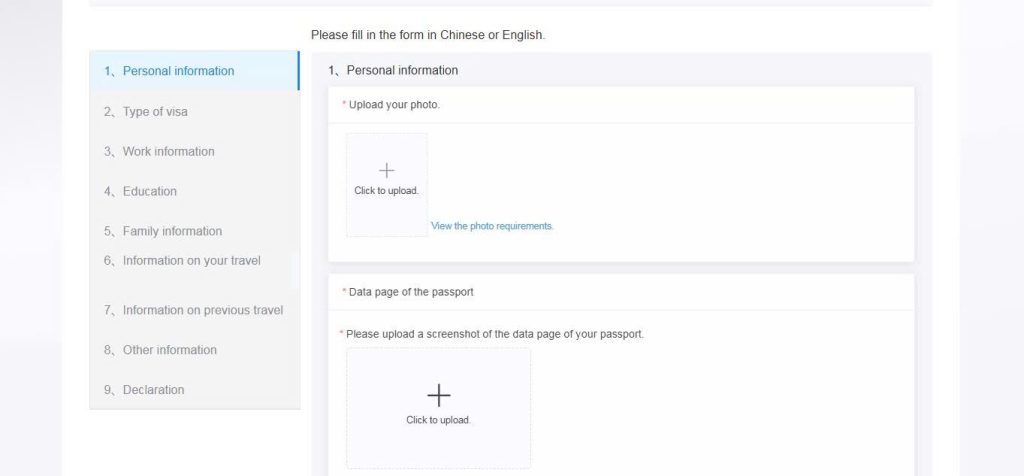Click the 'fill in the form in Chinese or English' notice
Image resolution: width=1024 pixels, height=476 pixels.
pos(428,35)
